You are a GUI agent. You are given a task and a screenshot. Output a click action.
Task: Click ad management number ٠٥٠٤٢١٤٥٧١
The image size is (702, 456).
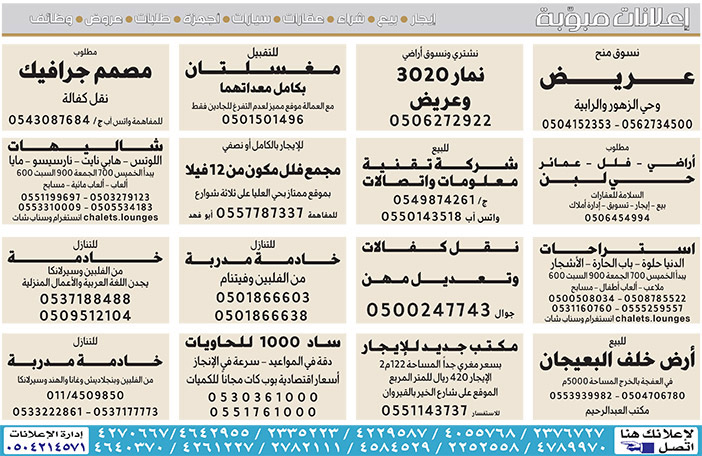click(x=47, y=447)
